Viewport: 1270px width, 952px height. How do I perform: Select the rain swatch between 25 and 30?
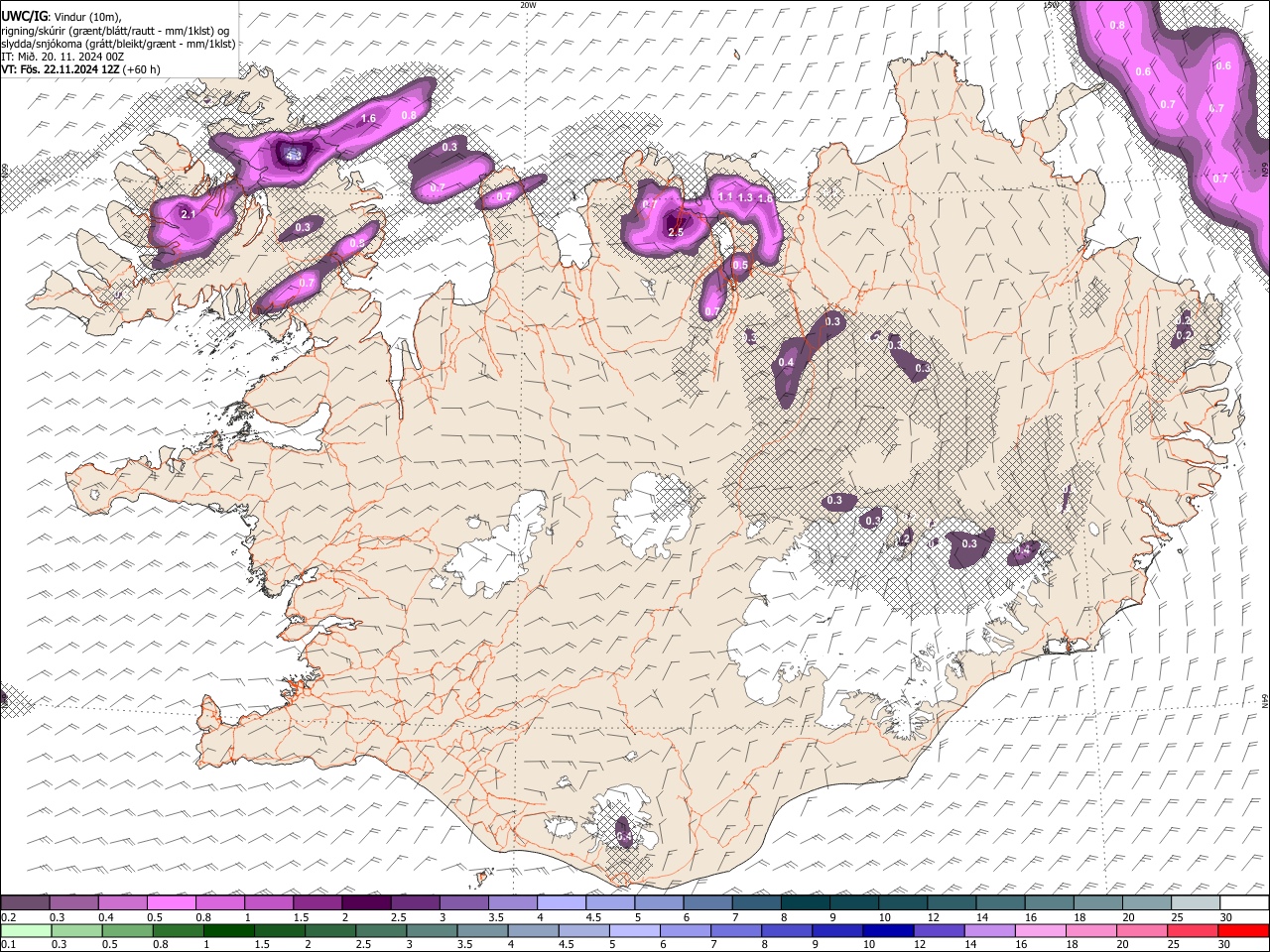coord(1194,930)
